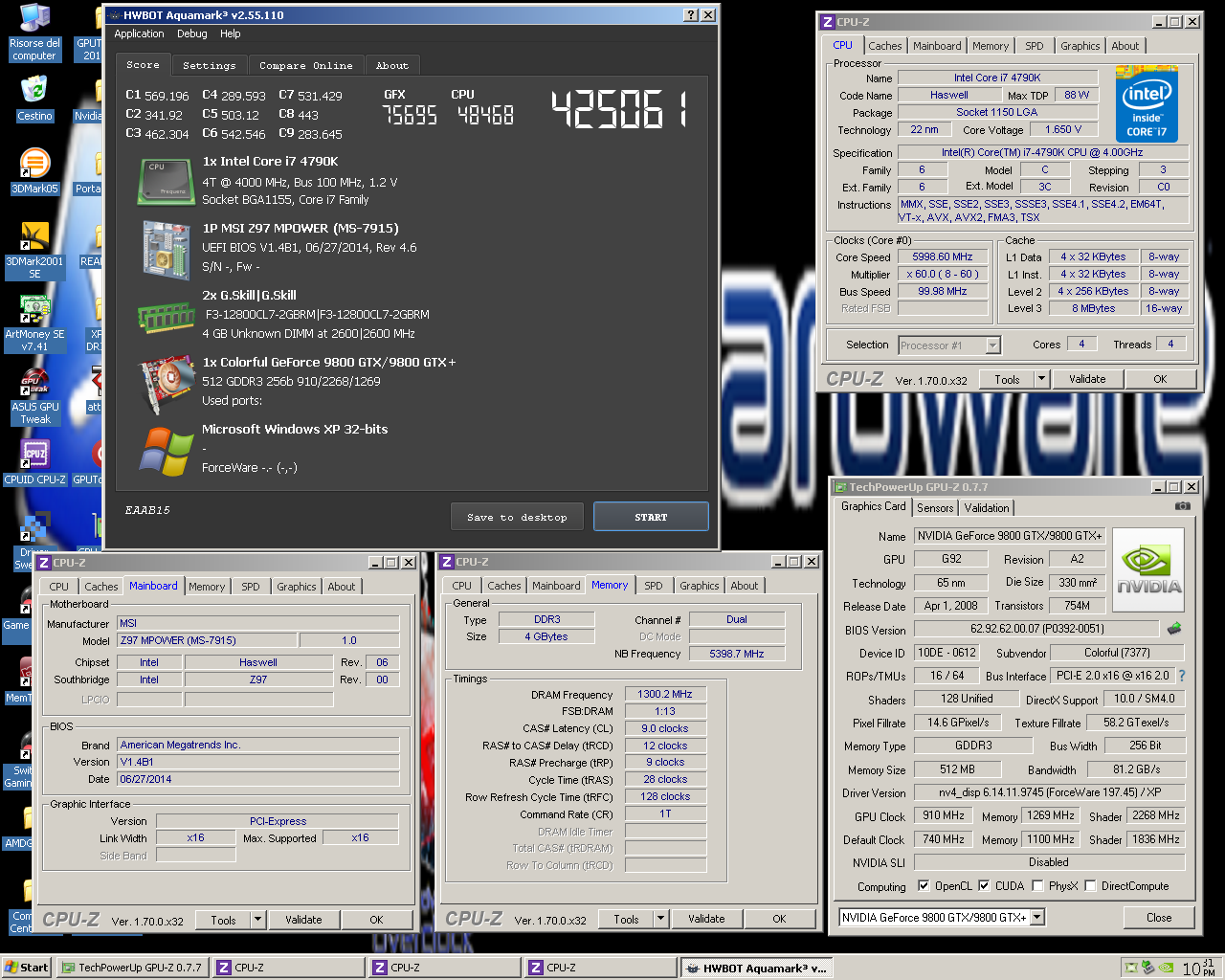Click the Intel inside Core i7 logo
Viewport: 1225px width, 980px height.
(x=1147, y=104)
